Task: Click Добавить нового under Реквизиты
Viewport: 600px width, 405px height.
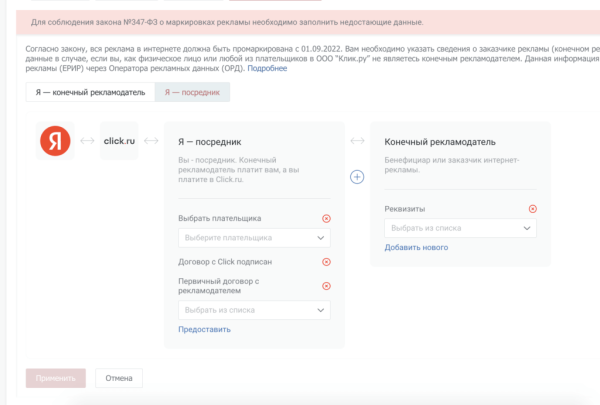Action: (x=416, y=247)
